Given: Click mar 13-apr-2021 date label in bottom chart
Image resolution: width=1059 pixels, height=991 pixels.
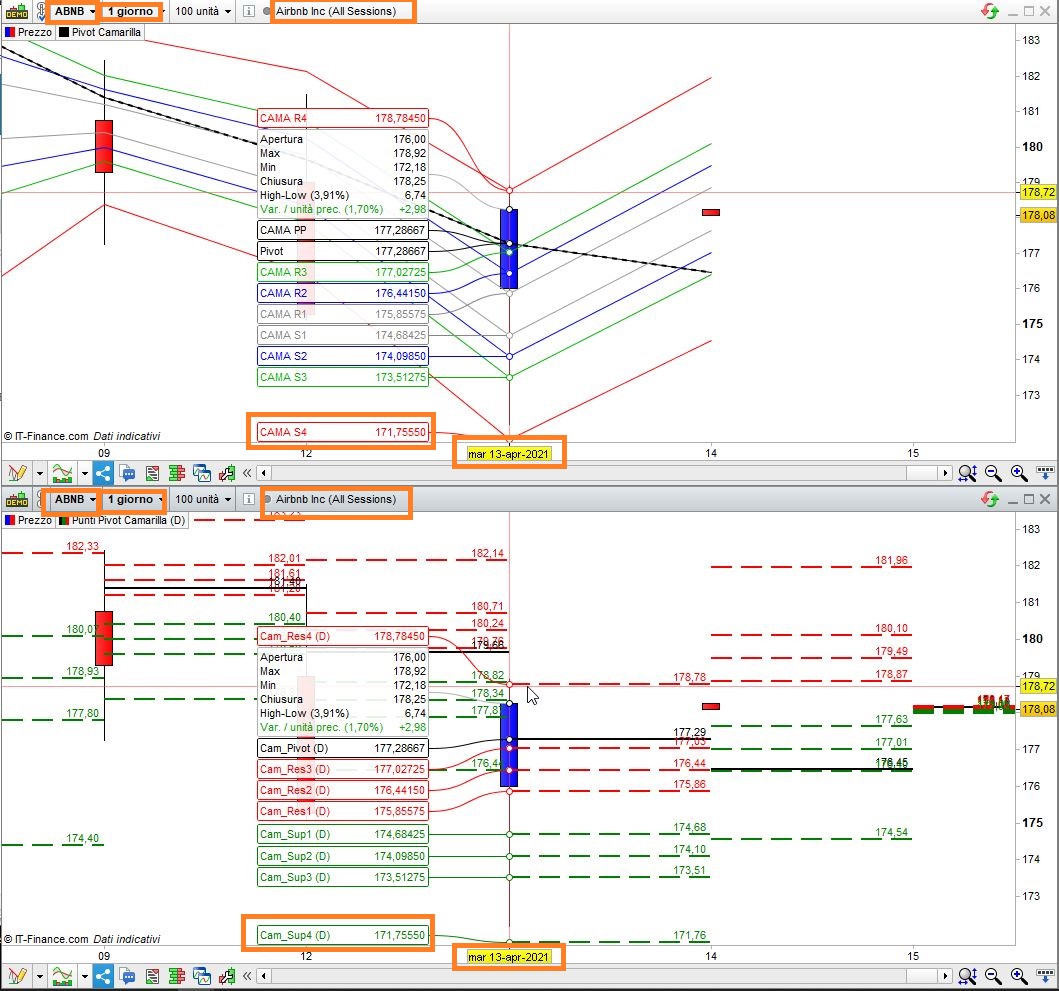Looking at the screenshot, I should [509, 957].
